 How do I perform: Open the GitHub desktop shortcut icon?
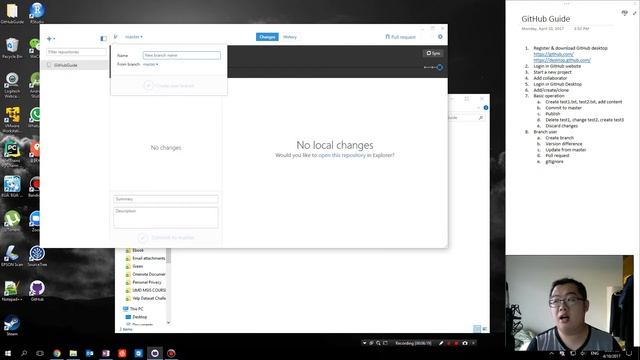pos(37,291)
